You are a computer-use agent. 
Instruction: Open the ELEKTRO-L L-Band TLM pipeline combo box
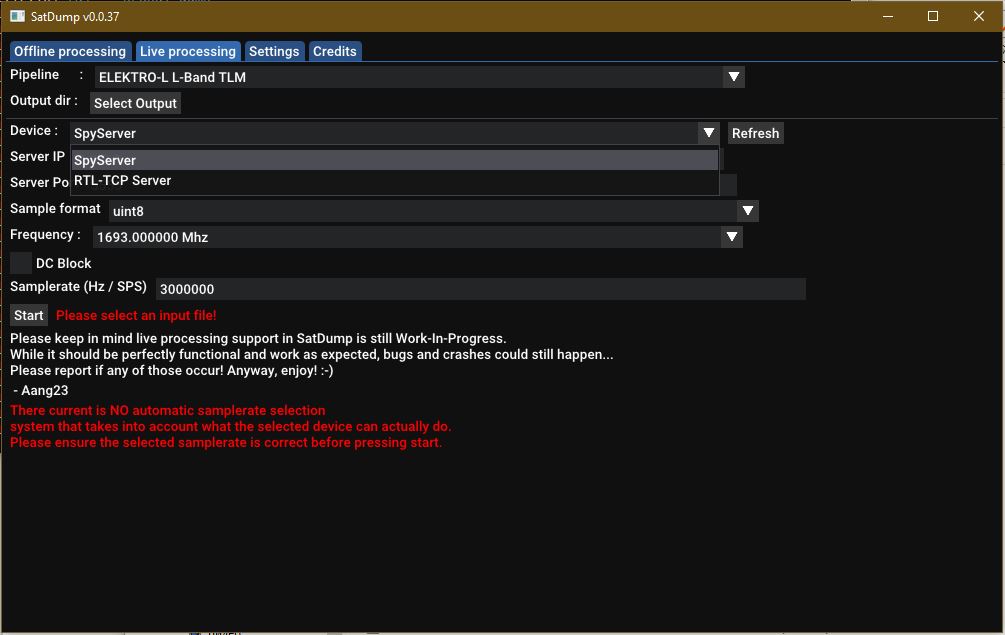pos(419,77)
